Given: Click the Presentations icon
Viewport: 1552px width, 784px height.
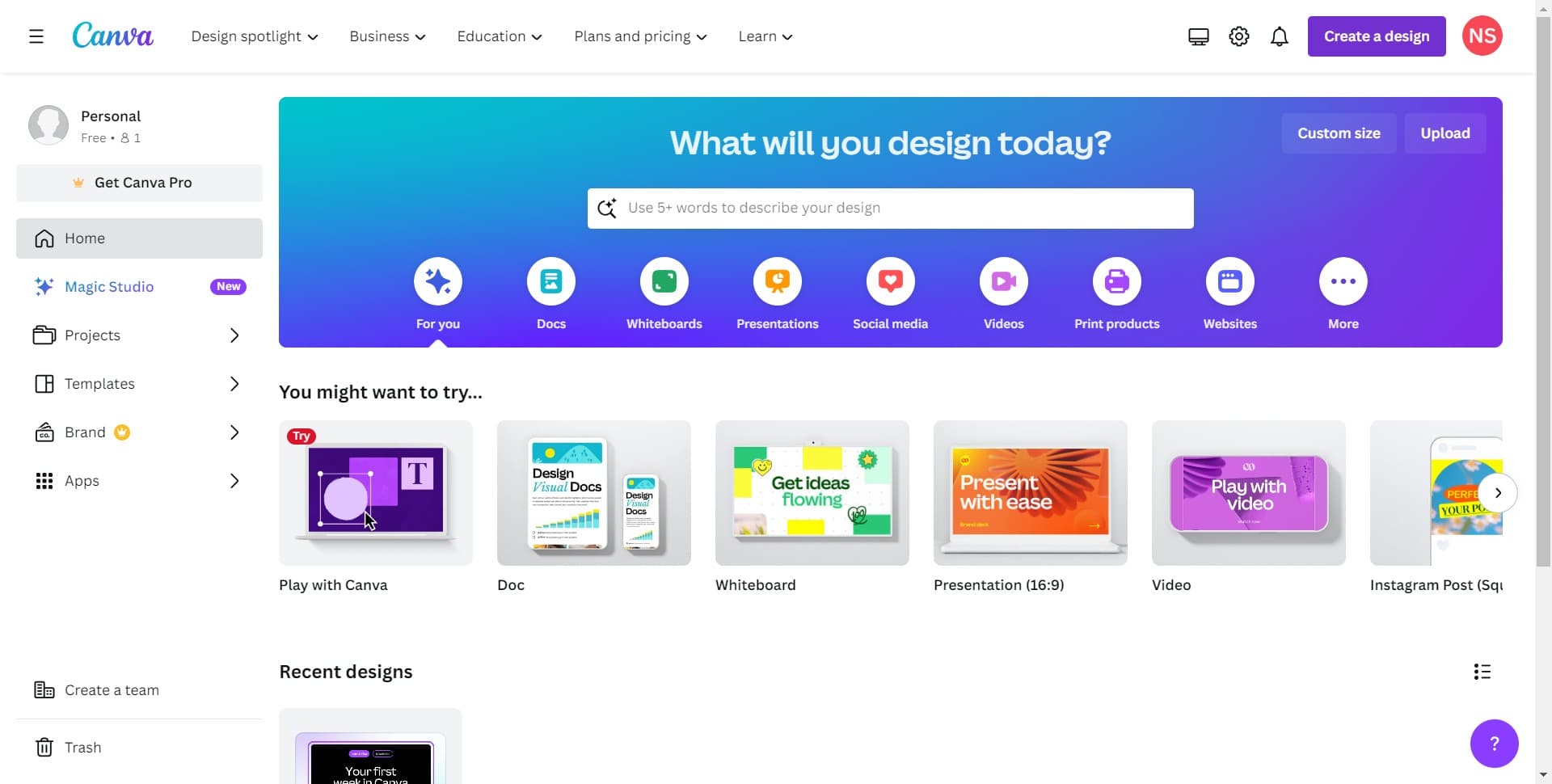Looking at the screenshot, I should 777,281.
